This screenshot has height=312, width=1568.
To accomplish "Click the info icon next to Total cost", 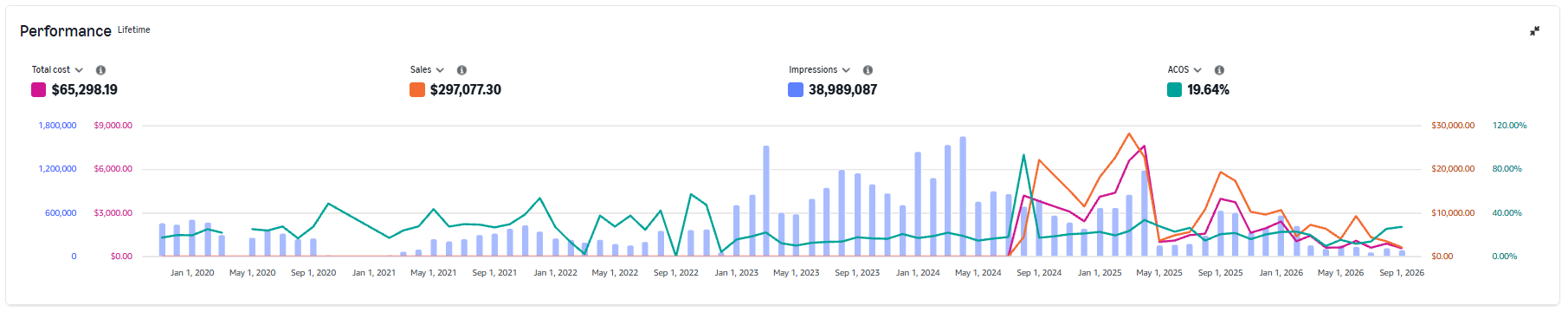I will pos(100,70).
